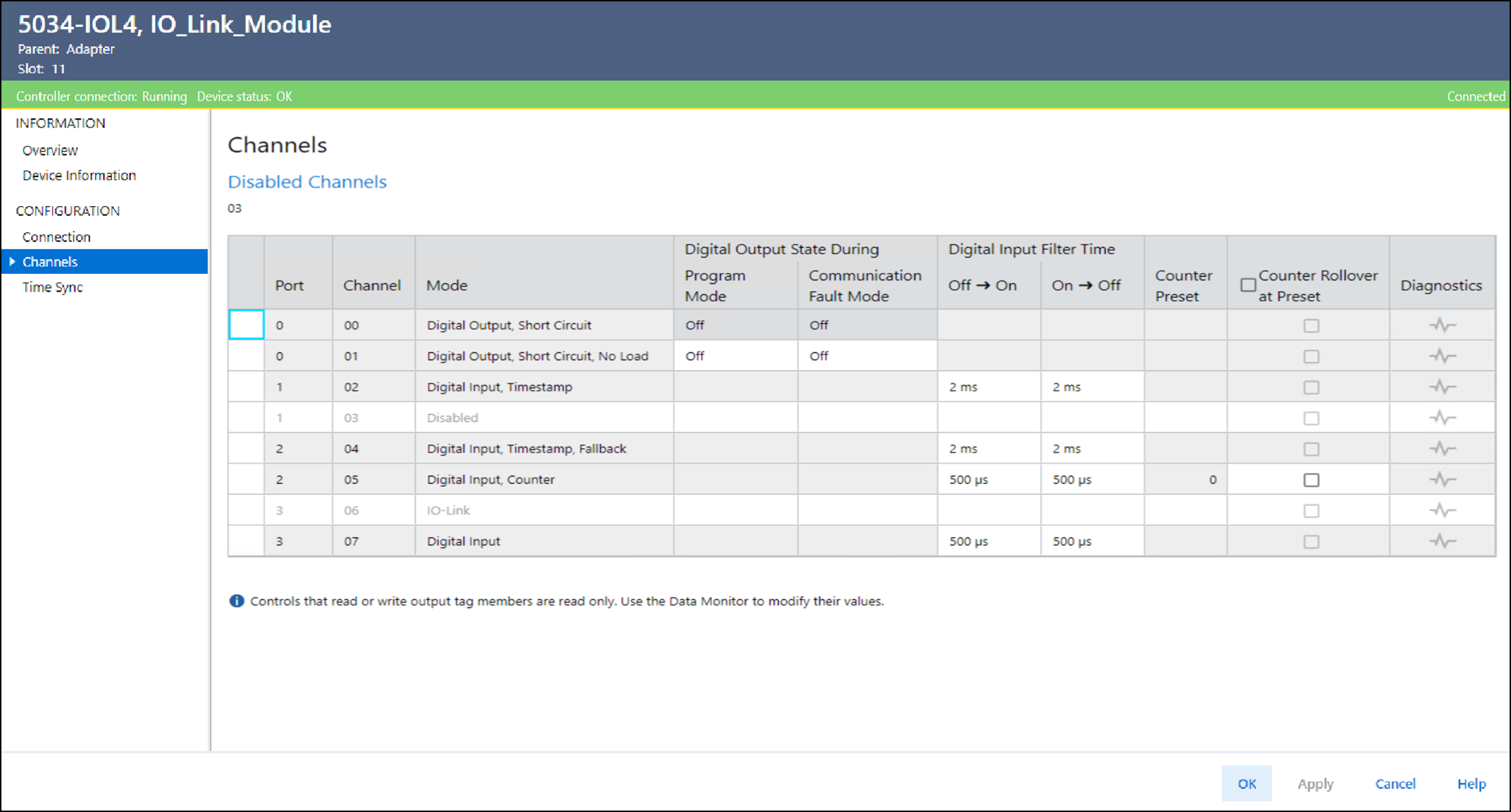Open diagnostics for channel 00
The image size is (1511, 812).
point(1442,326)
